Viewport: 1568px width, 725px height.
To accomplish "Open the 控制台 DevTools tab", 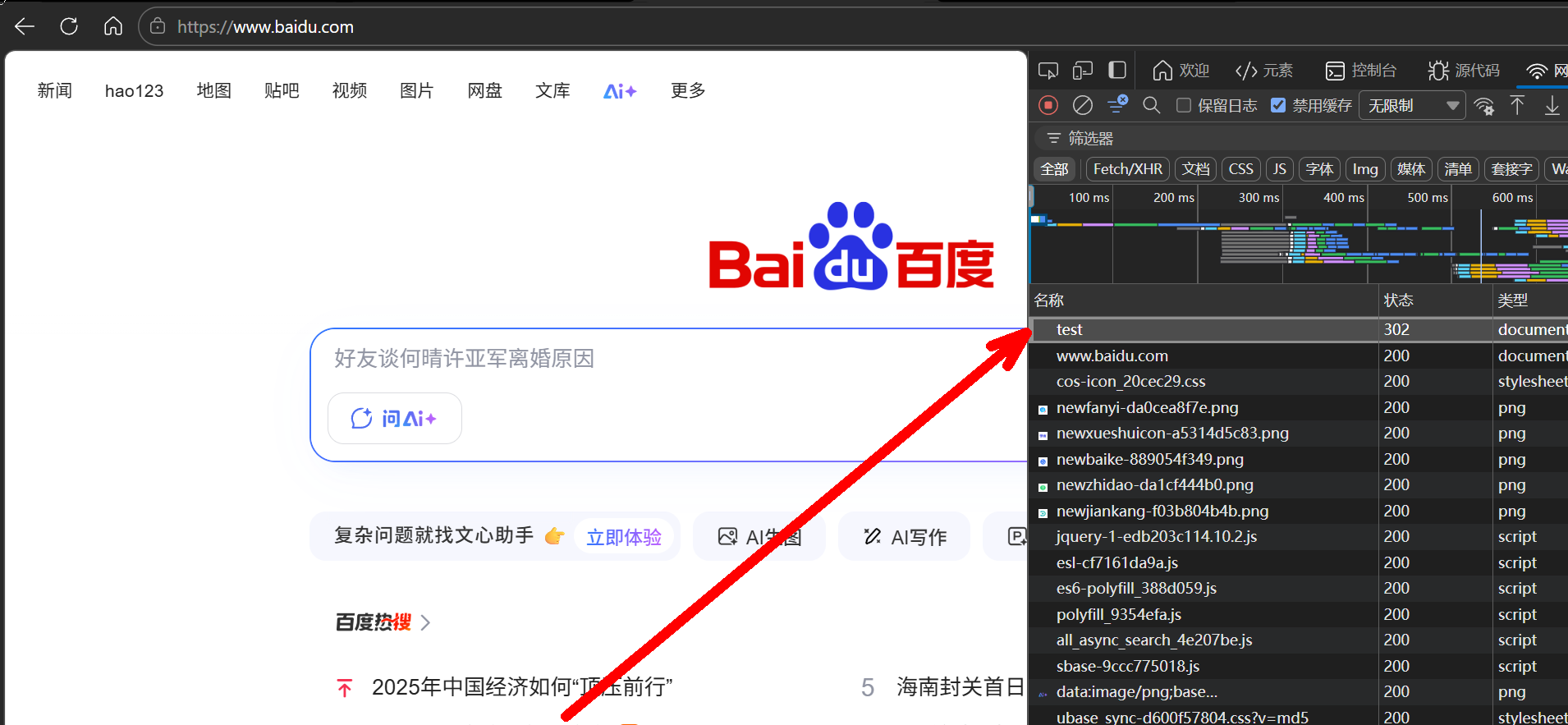I will click(1361, 71).
